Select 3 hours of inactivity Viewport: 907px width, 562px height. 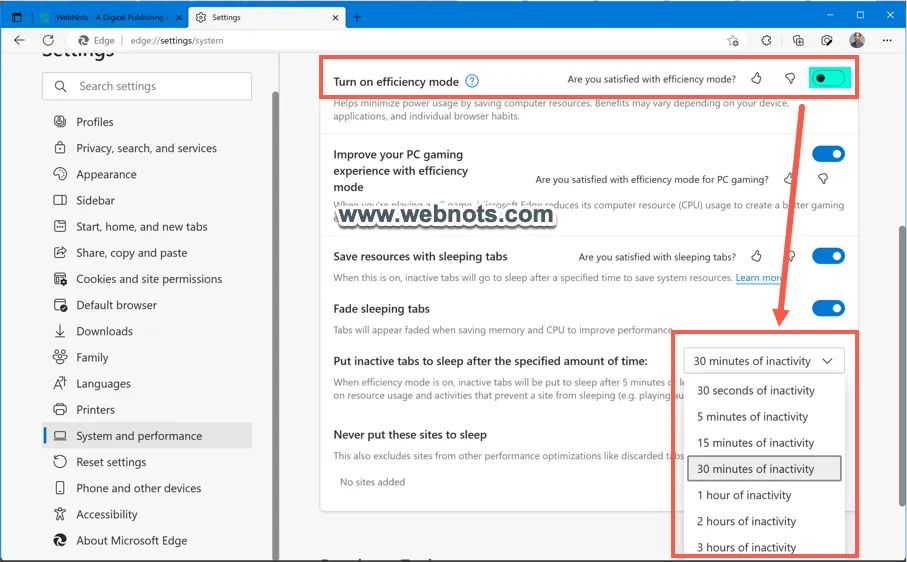pyautogui.click(x=764, y=546)
